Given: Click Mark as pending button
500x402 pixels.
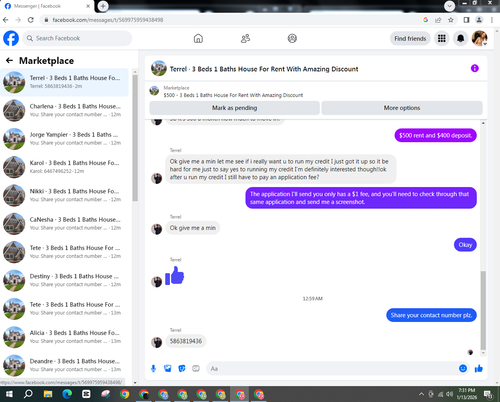Looking at the screenshot, I should click(x=235, y=108).
